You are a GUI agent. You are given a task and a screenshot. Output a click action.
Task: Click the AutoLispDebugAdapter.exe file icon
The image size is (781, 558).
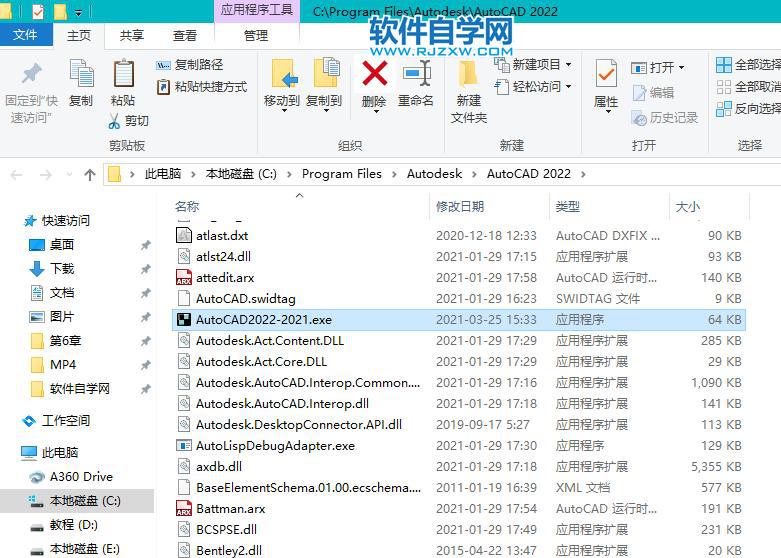click(x=184, y=445)
